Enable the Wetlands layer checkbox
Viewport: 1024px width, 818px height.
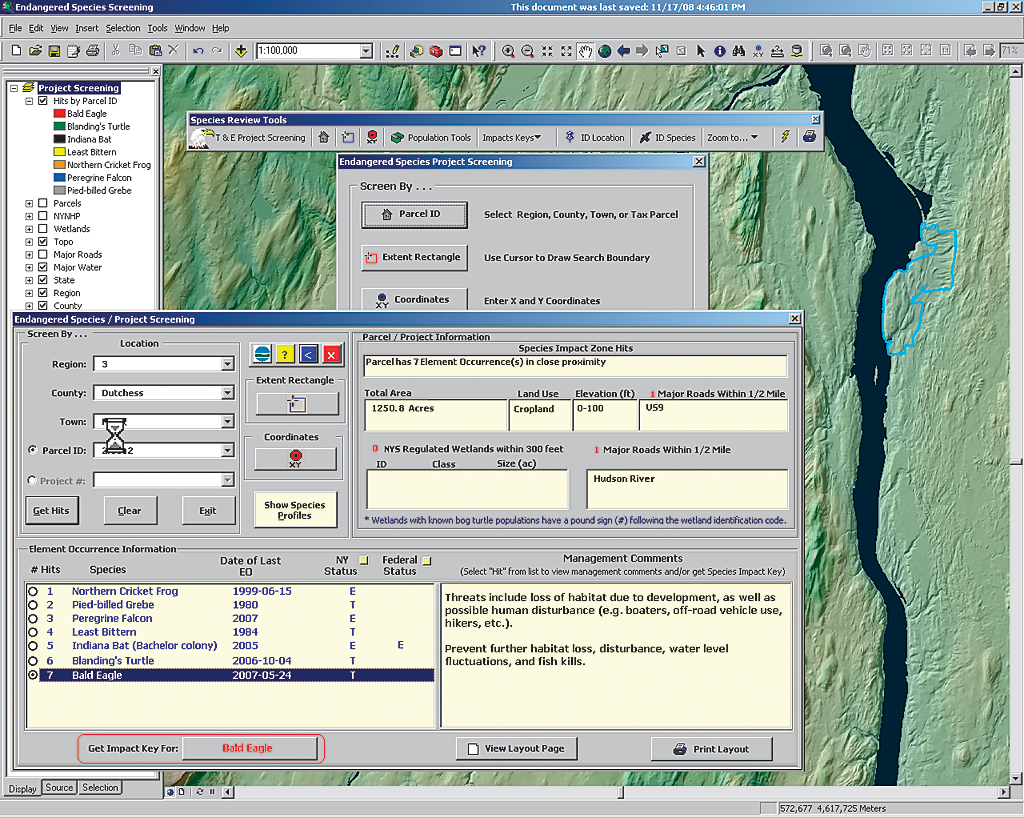(x=42, y=229)
